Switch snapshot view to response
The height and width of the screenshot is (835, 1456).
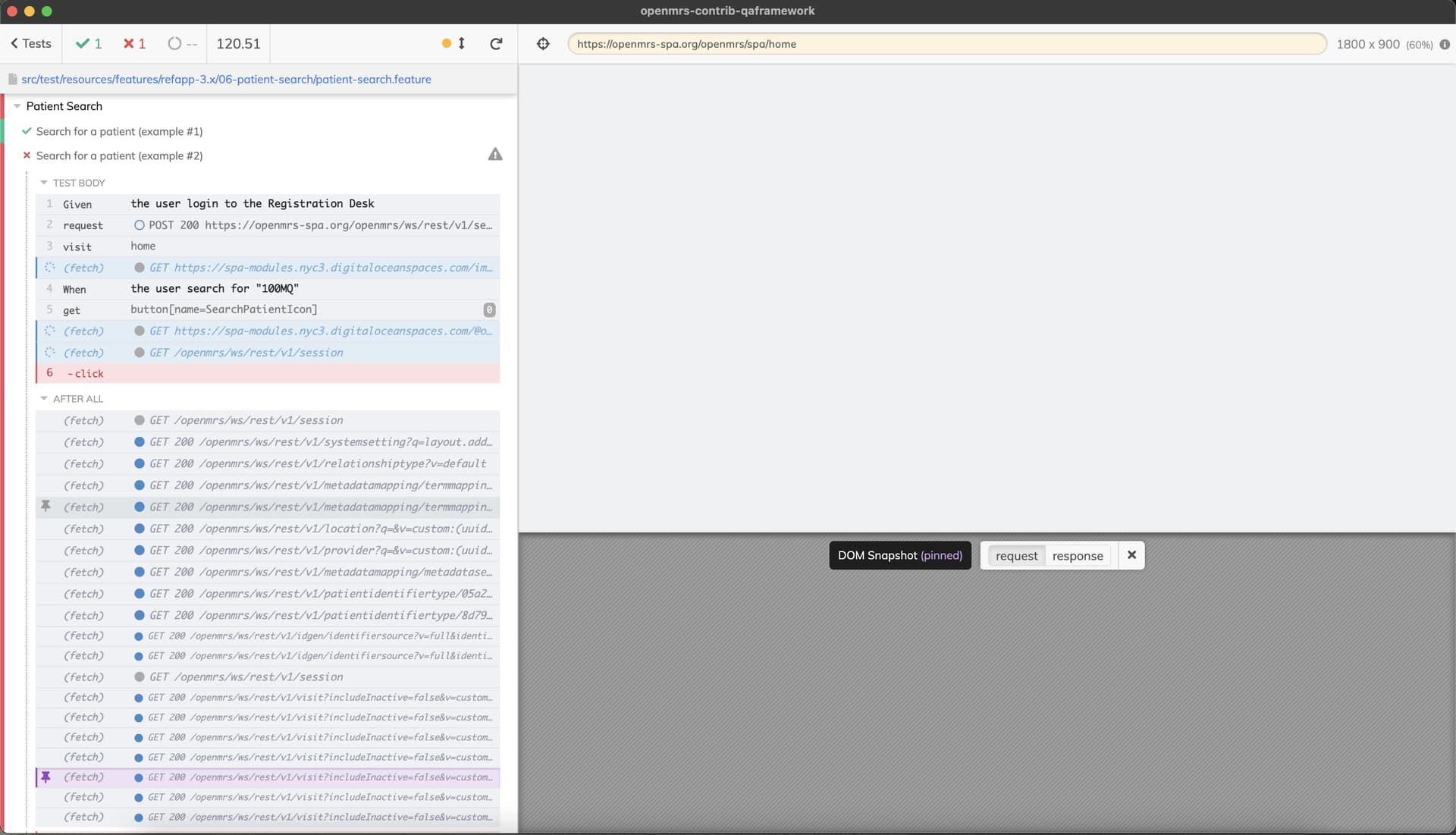click(x=1078, y=556)
